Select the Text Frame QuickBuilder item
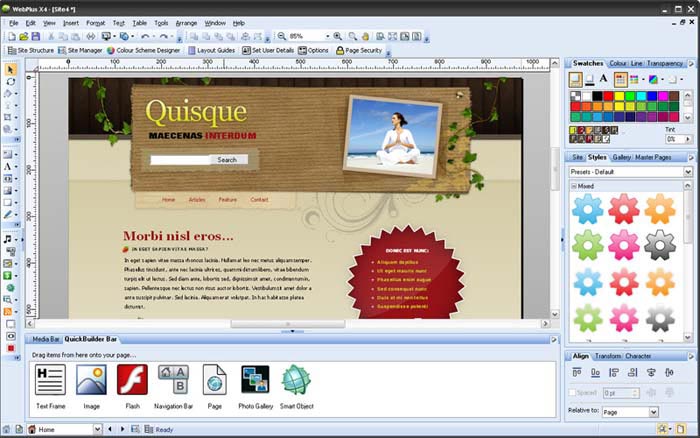700x438 pixels. tap(51, 380)
